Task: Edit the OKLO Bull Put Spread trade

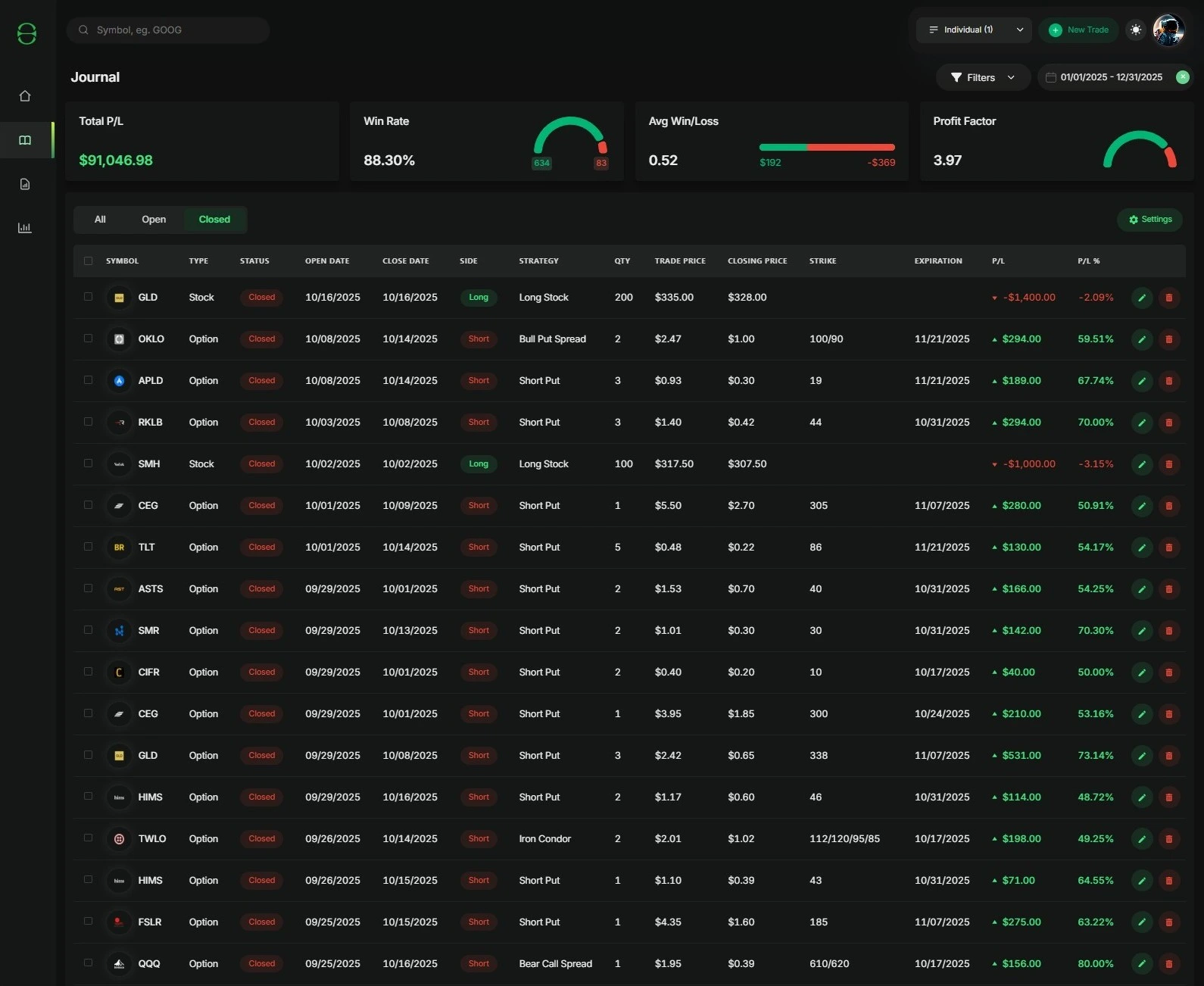Action: (x=1142, y=339)
